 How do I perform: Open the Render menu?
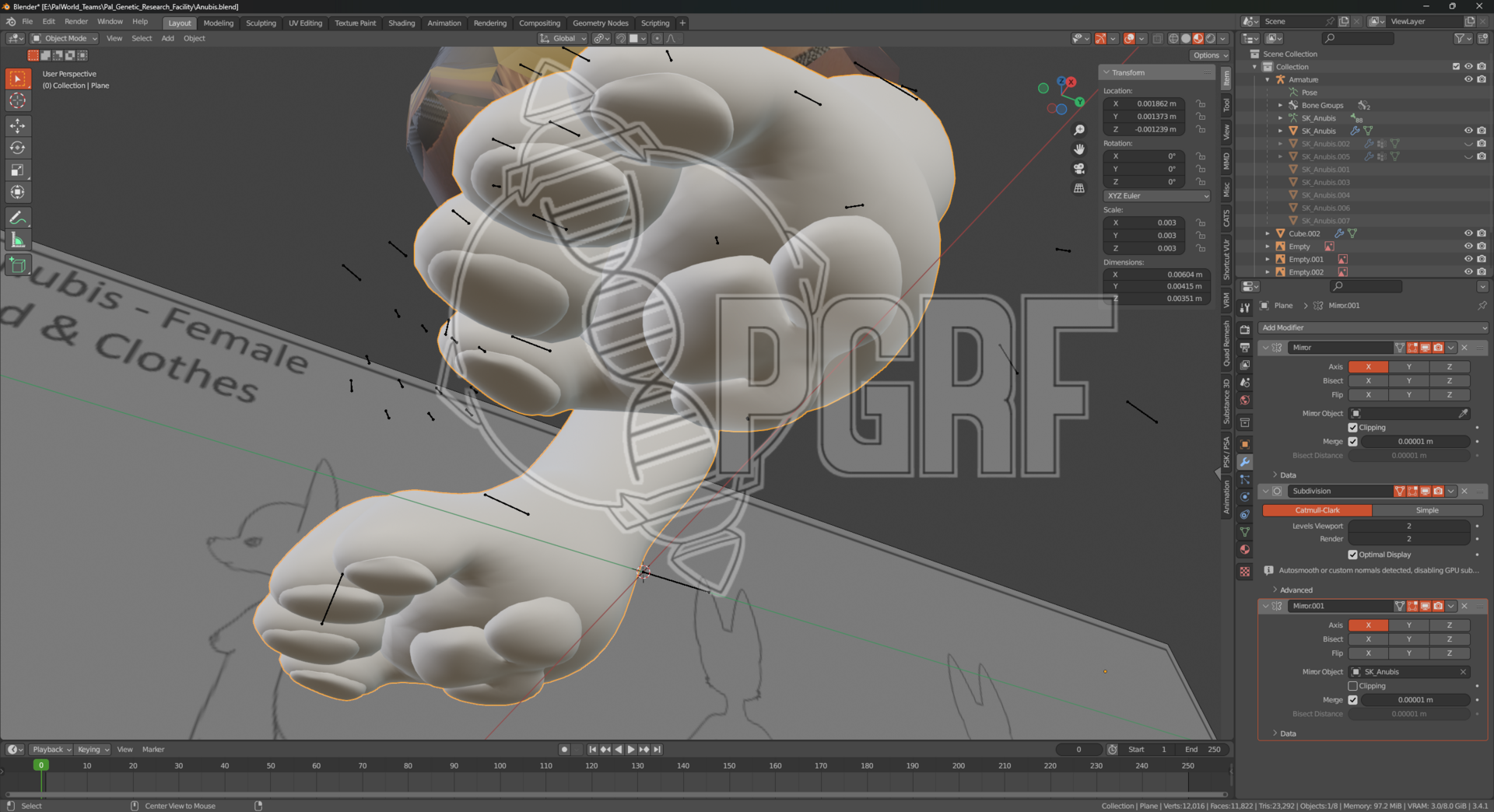tap(76, 22)
